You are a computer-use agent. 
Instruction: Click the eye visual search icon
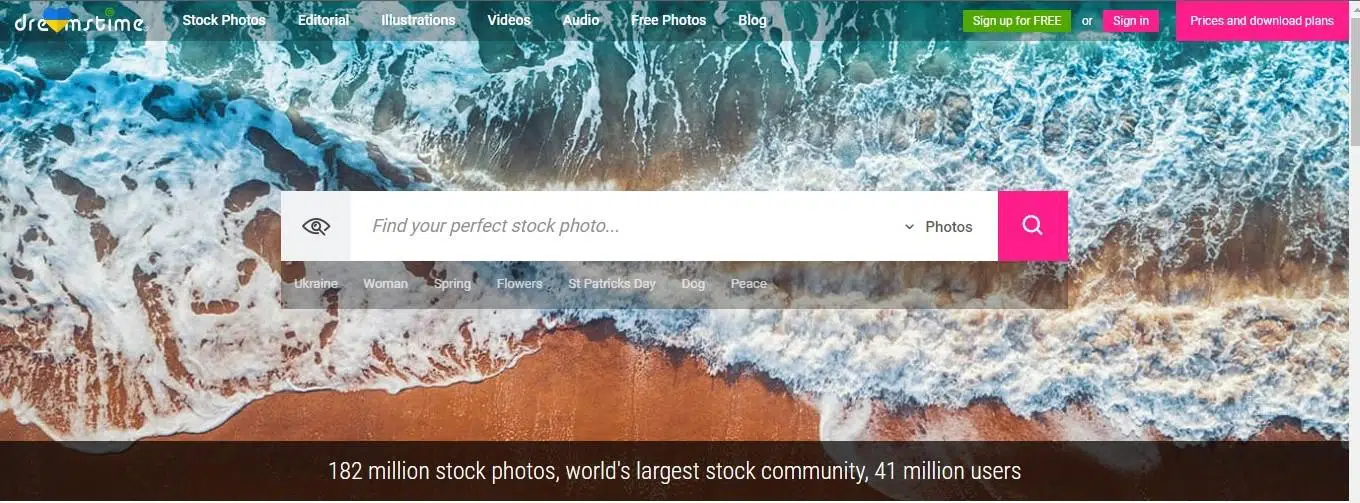coord(316,226)
